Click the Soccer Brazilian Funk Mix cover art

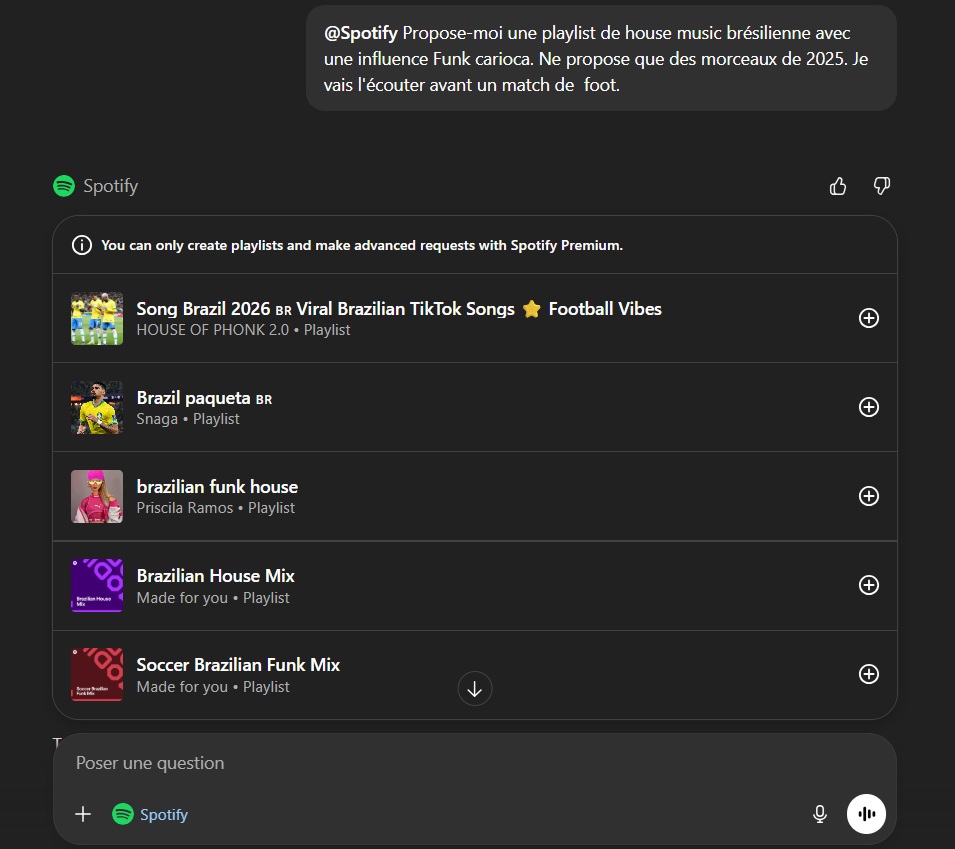coord(96,674)
